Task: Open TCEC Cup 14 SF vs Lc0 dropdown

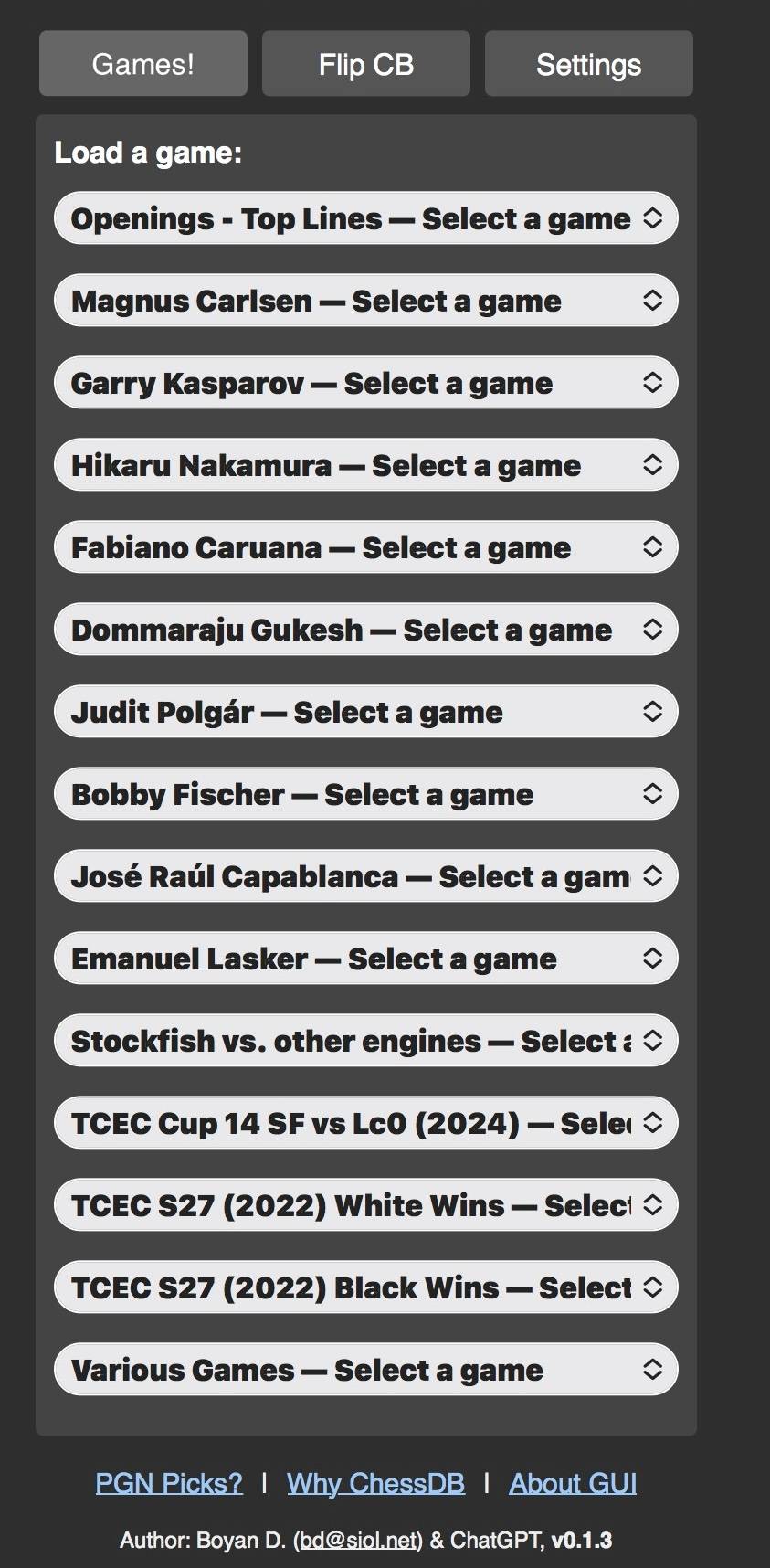Action: click(x=365, y=1123)
